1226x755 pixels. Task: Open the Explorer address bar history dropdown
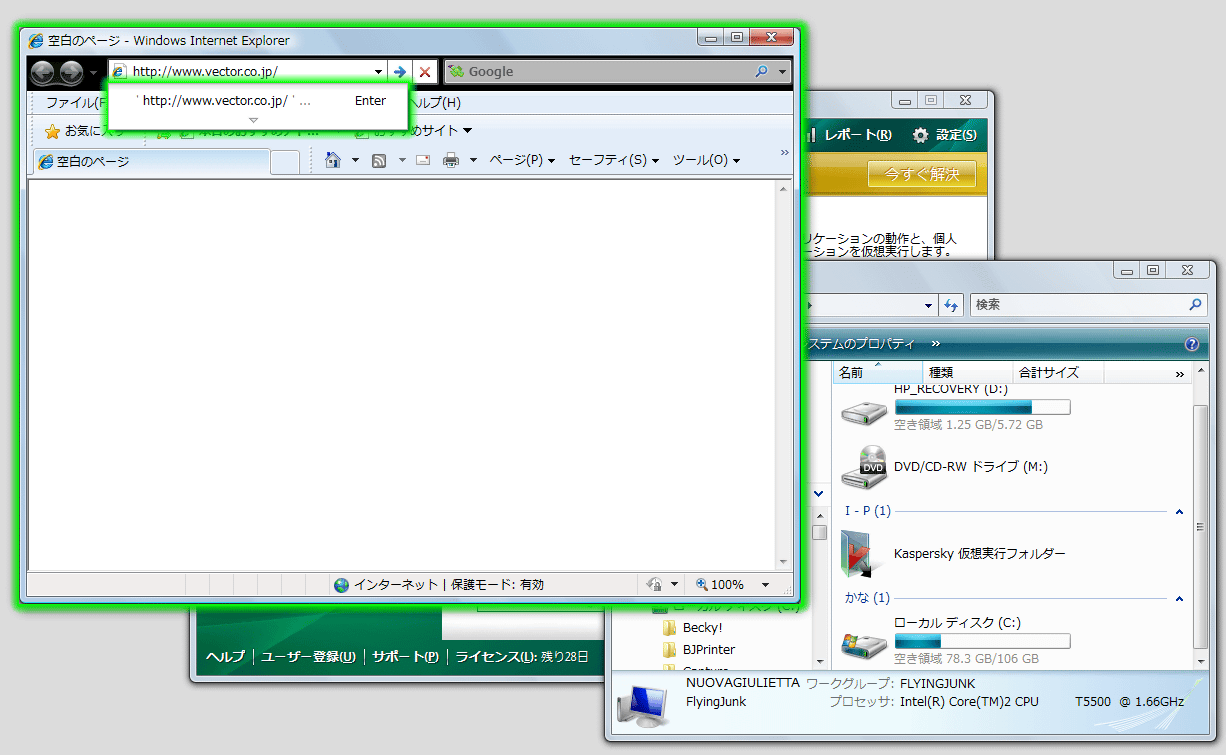(930, 305)
